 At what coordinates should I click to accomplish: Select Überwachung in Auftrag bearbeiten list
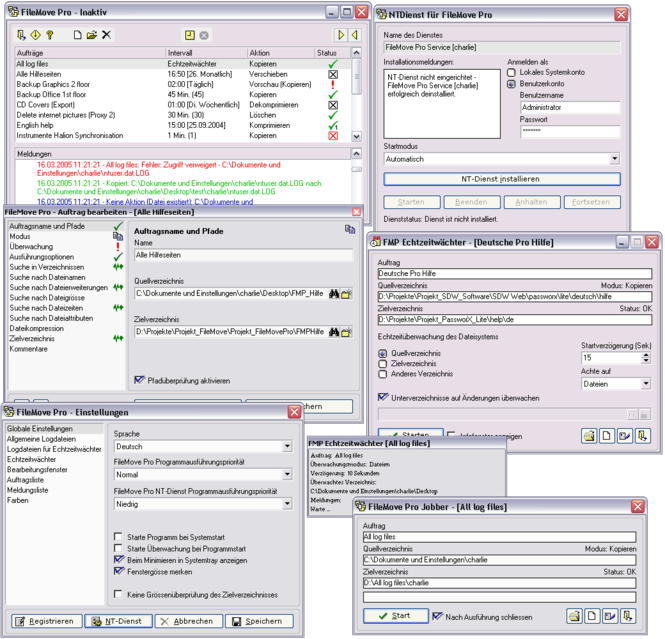pos(31,246)
